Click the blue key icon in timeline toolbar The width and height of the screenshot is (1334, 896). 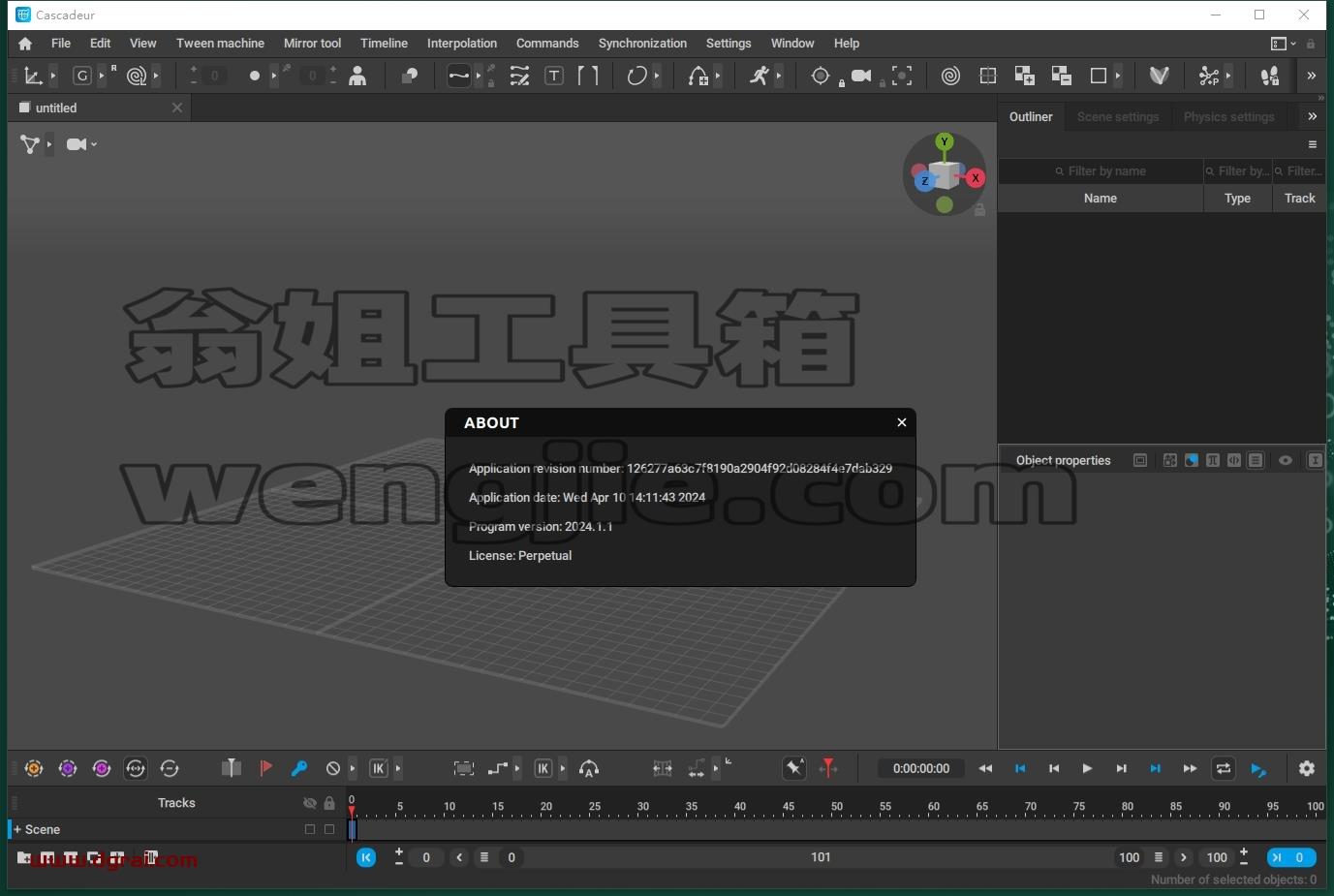click(299, 768)
